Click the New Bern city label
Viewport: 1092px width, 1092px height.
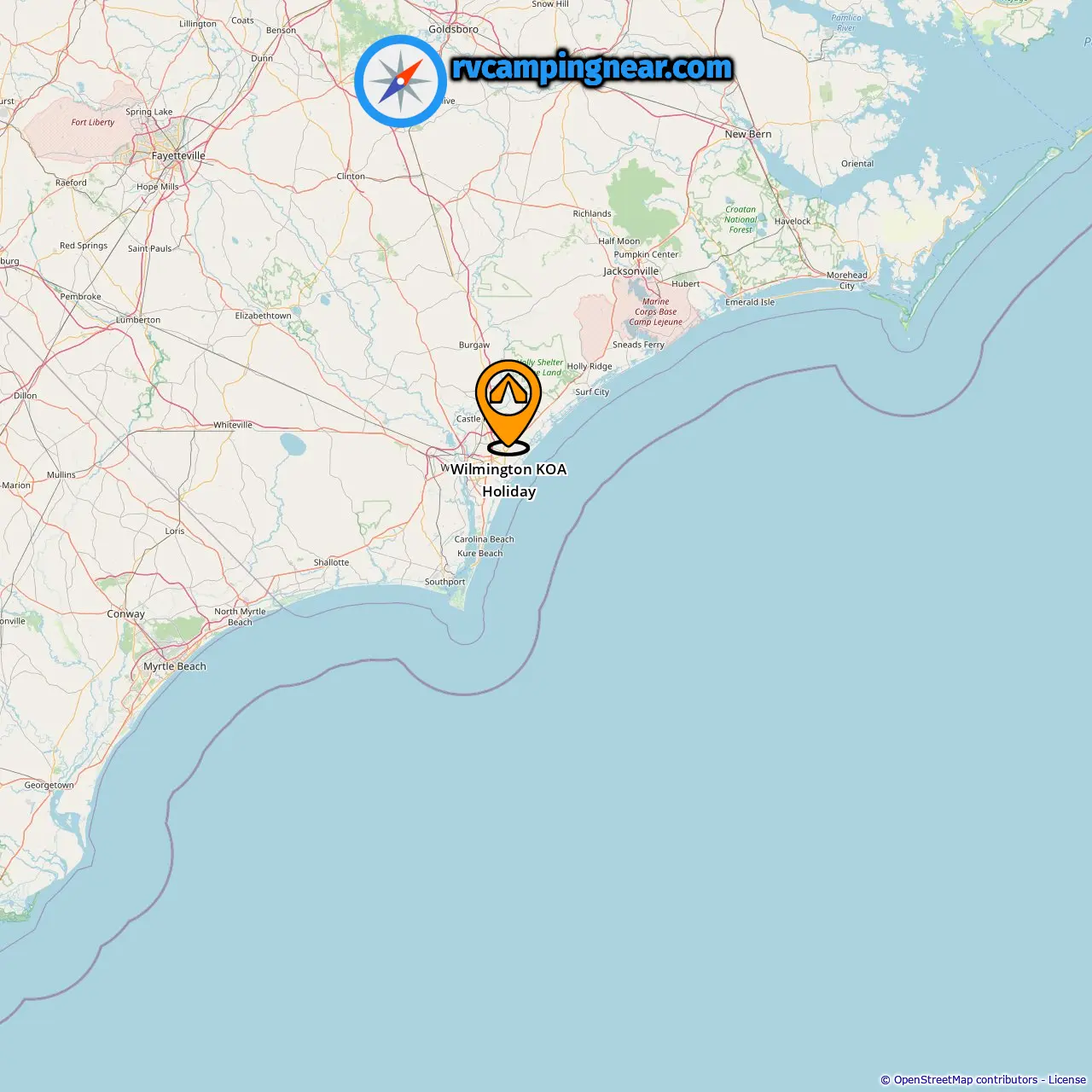(x=748, y=134)
